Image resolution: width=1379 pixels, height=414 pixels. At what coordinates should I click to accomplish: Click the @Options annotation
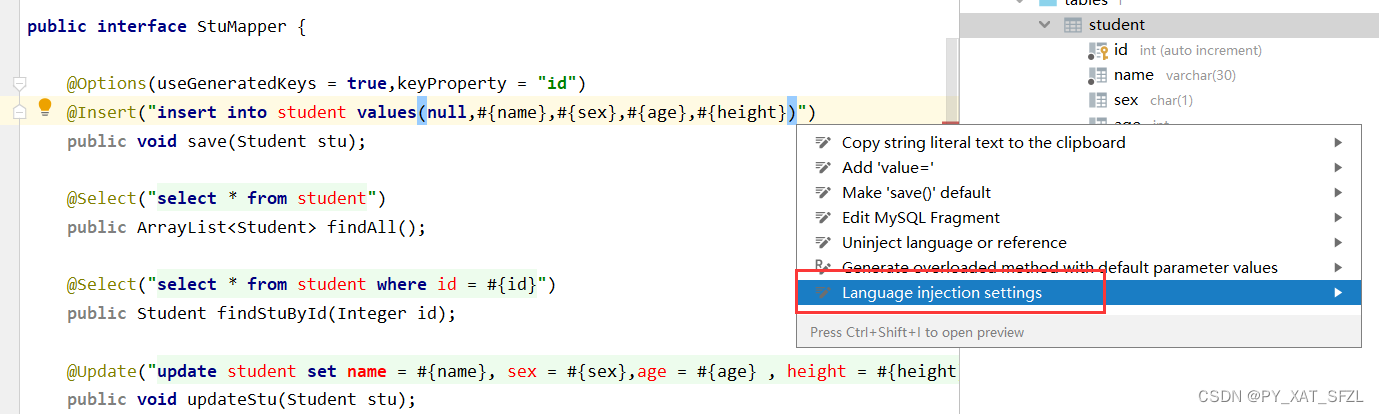coord(107,83)
